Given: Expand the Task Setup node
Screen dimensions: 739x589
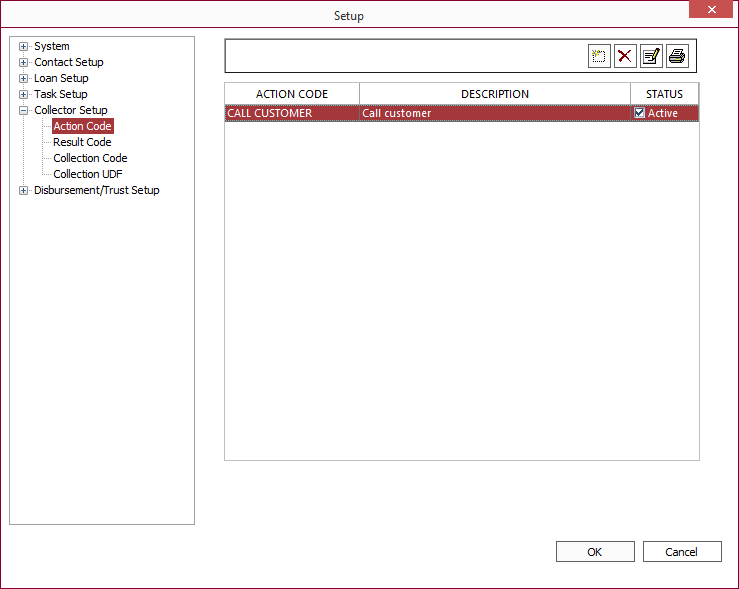Looking at the screenshot, I should 23,94.
